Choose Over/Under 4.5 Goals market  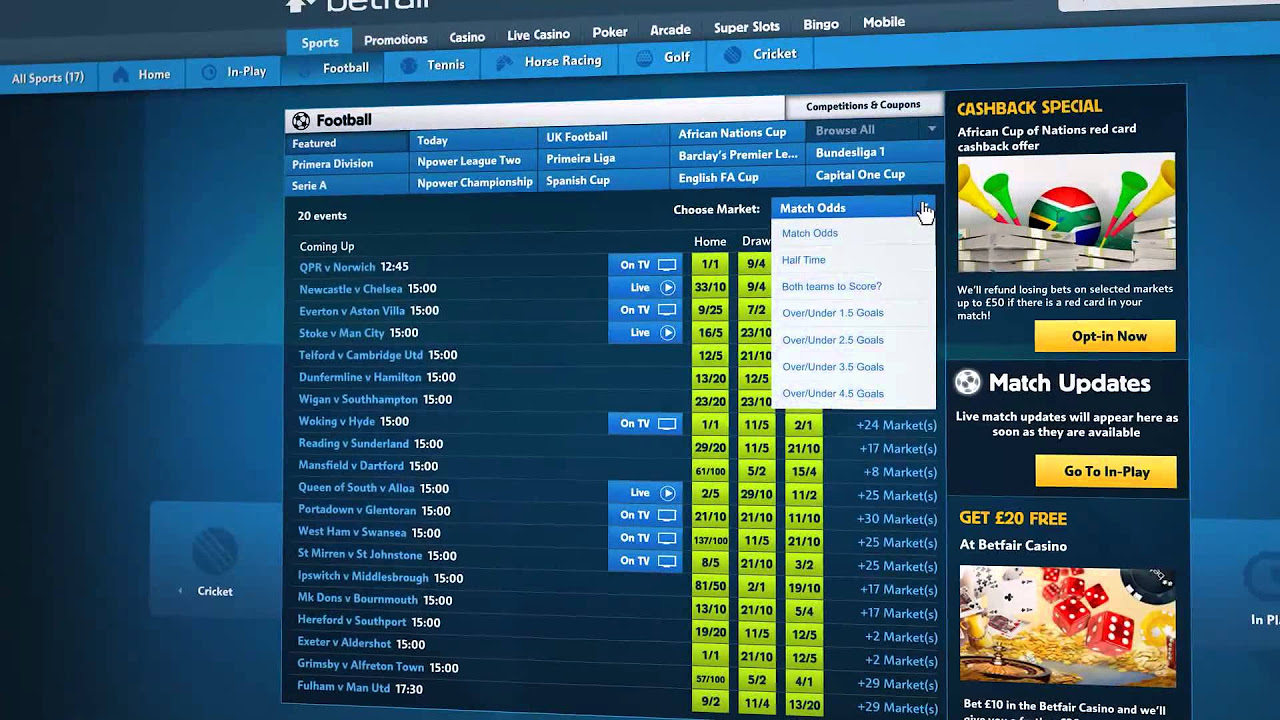coord(833,394)
